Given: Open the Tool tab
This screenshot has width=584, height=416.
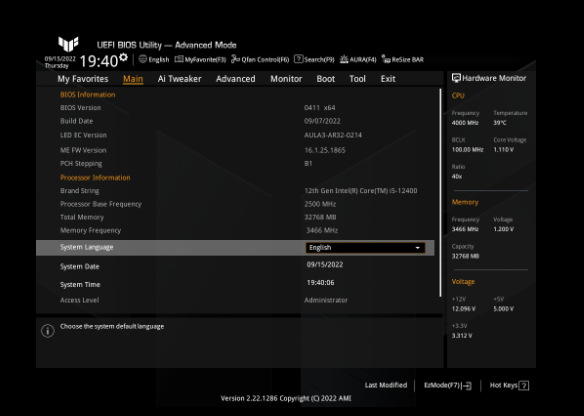Looking at the screenshot, I should tap(358, 79).
